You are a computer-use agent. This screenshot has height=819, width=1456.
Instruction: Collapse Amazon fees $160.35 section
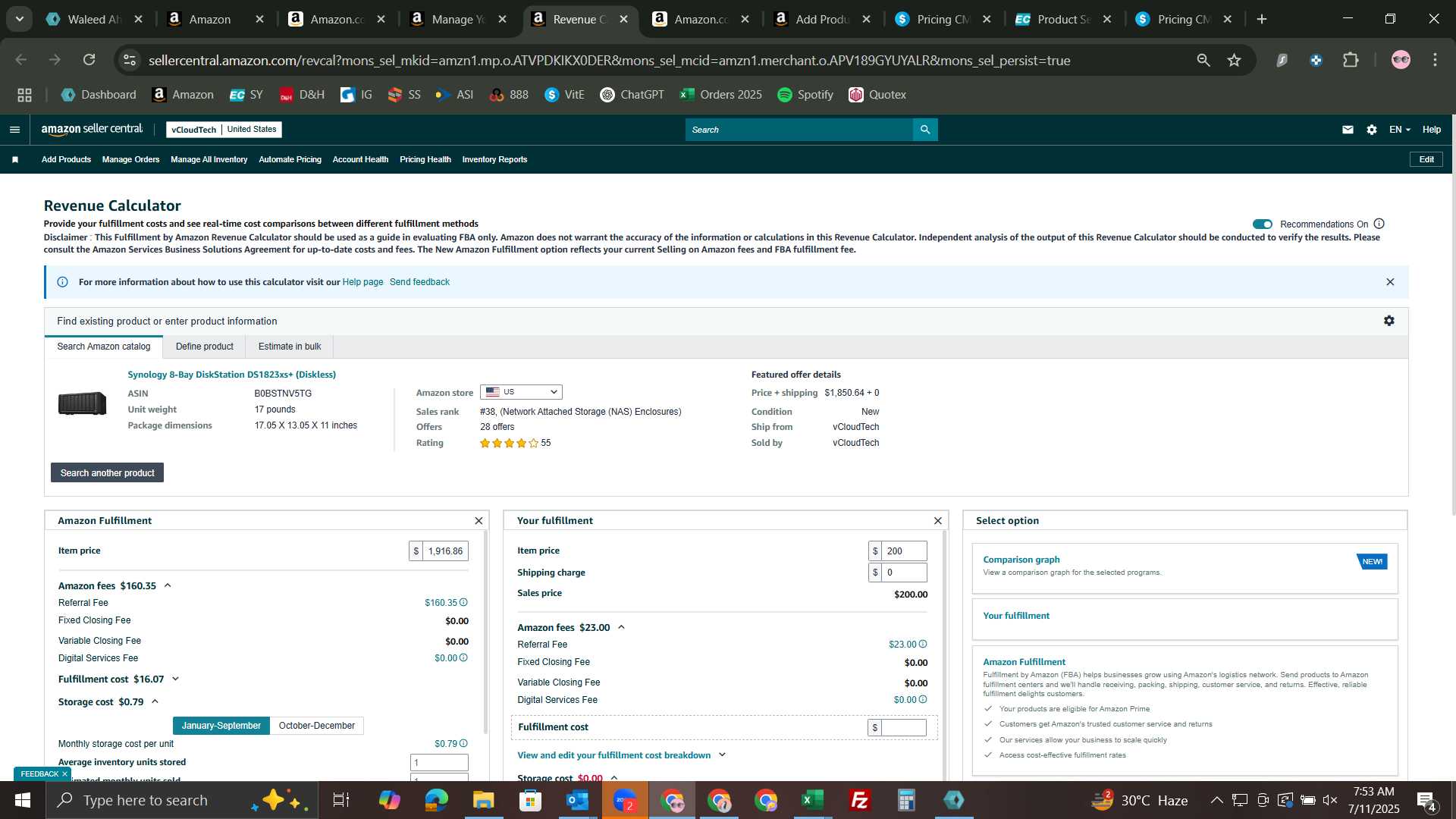[x=168, y=586]
